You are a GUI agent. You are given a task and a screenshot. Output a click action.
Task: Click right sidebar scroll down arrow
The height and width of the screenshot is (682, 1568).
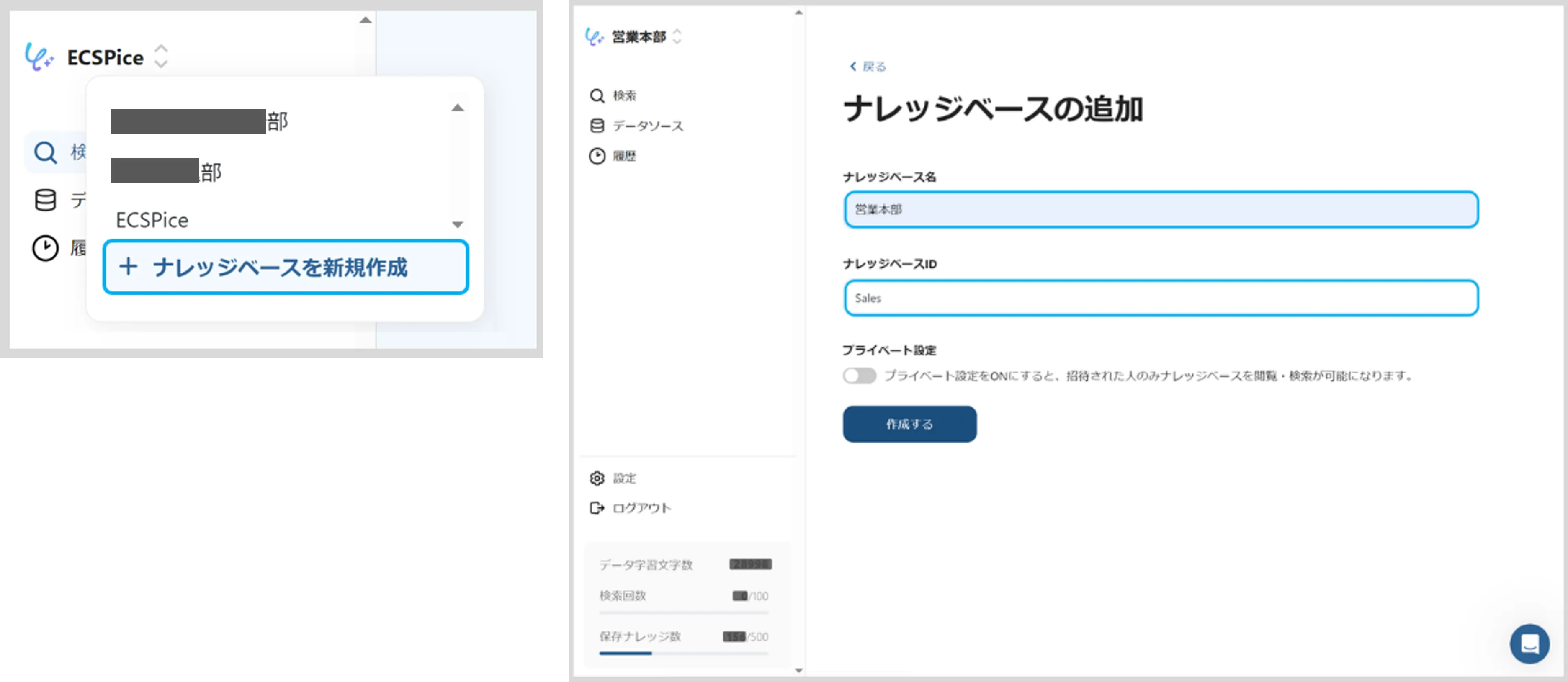[x=798, y=670]
